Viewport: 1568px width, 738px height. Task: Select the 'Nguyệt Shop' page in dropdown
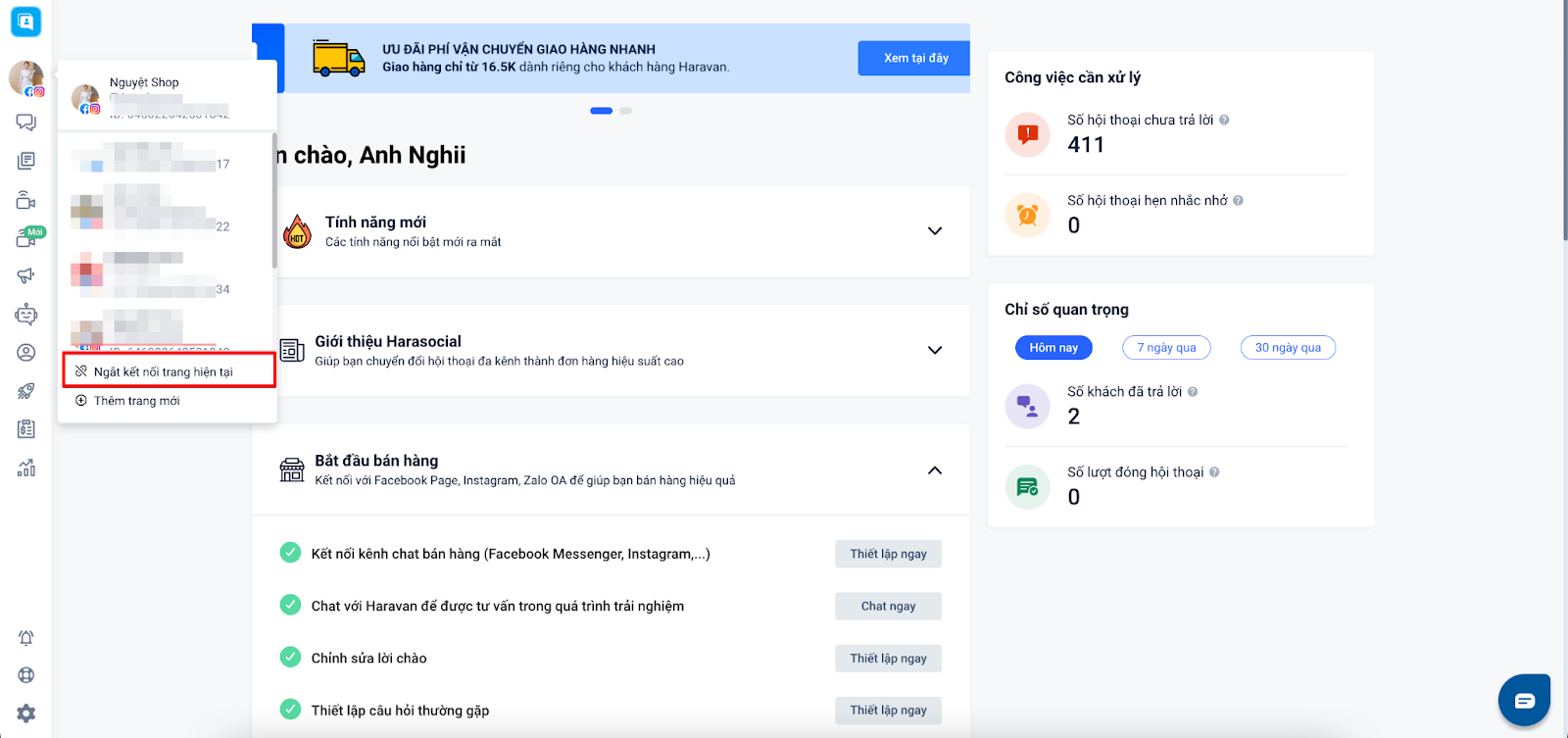(166, 97)
